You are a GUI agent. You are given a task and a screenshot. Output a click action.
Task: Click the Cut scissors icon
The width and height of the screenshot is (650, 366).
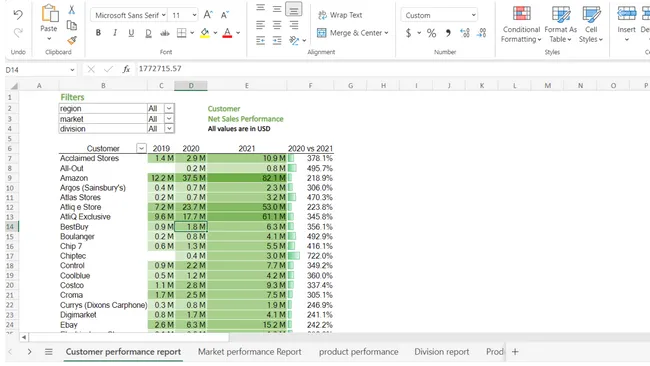pyautogui.click(x=72, y=10)
